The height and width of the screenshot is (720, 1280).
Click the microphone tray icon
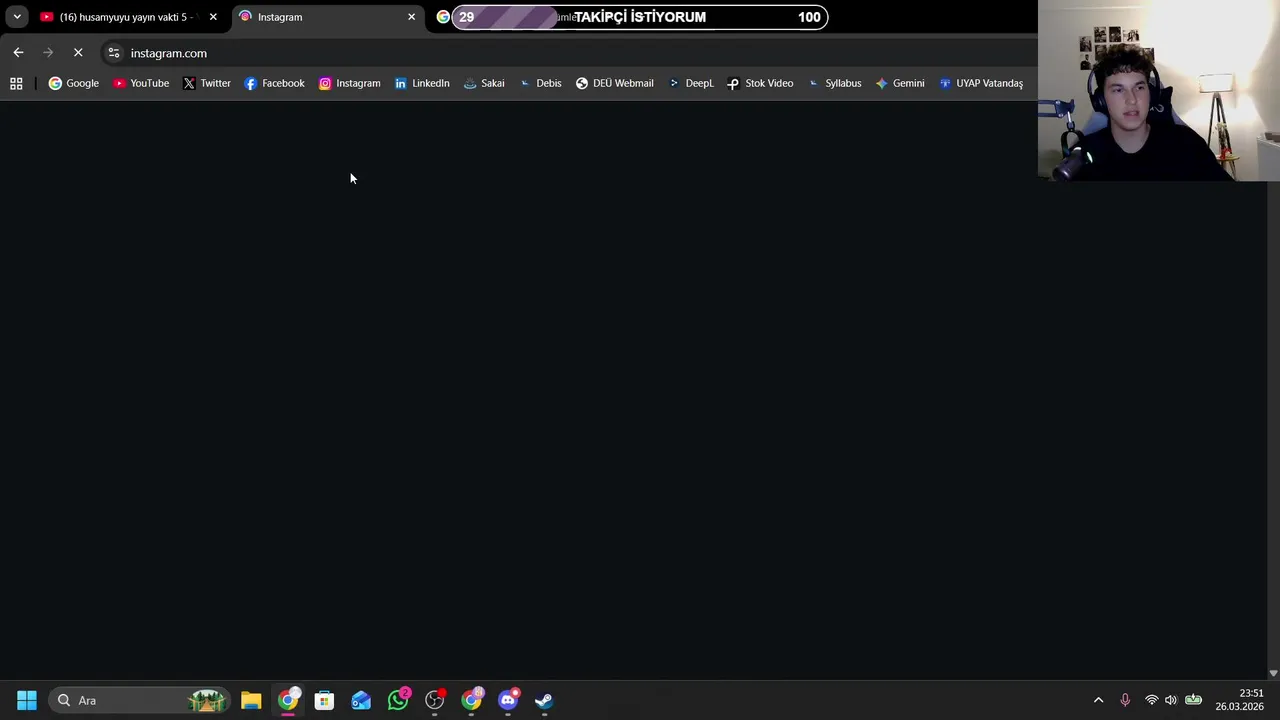click(1125, 700)
